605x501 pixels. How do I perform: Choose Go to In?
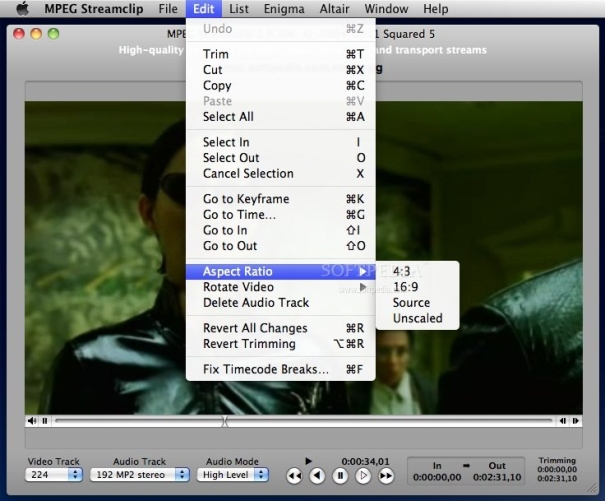click(x=281, y=230)
